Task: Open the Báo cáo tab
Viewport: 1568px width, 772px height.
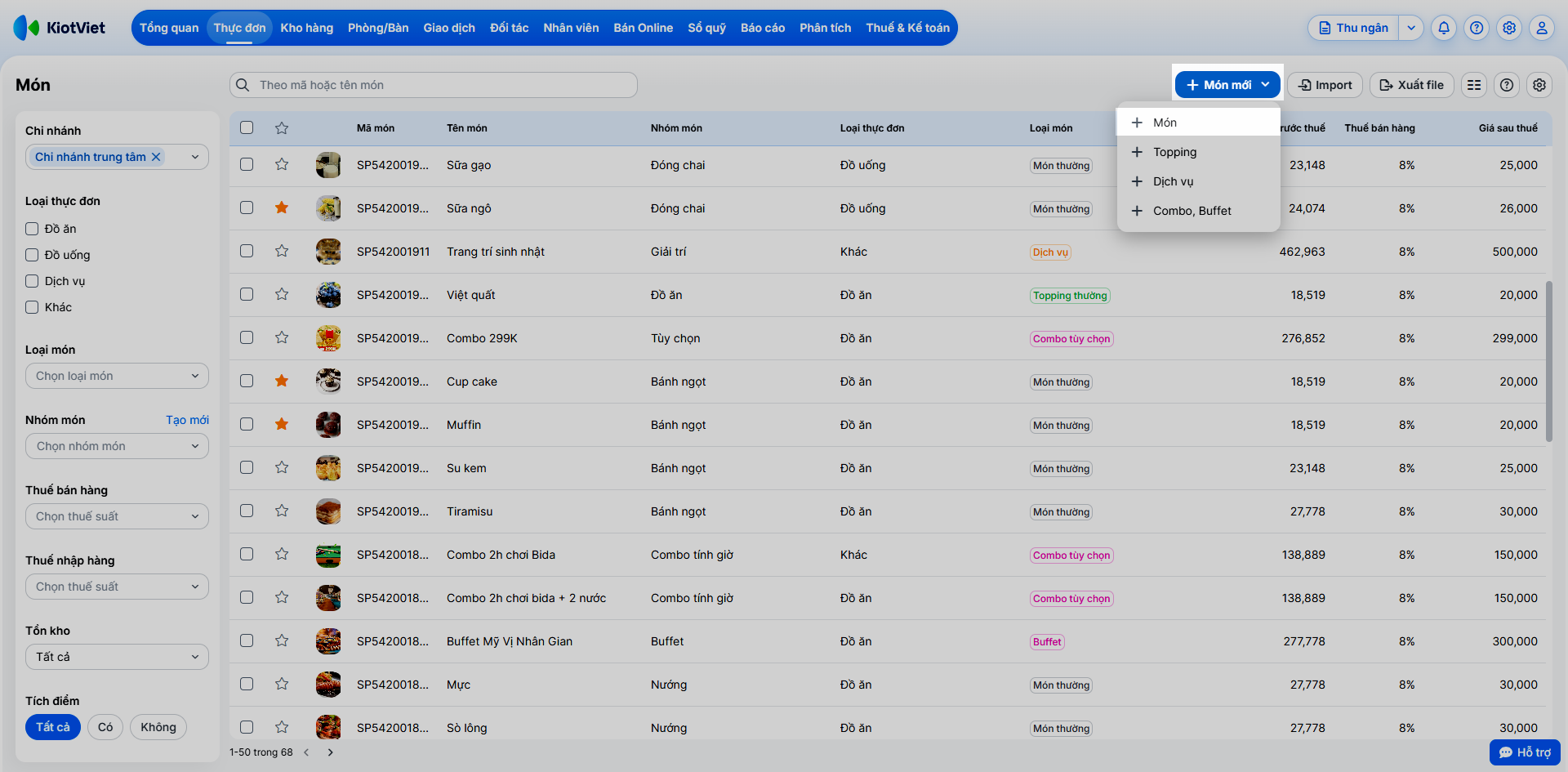Action: pyautogui.click(x=763, y=28)
